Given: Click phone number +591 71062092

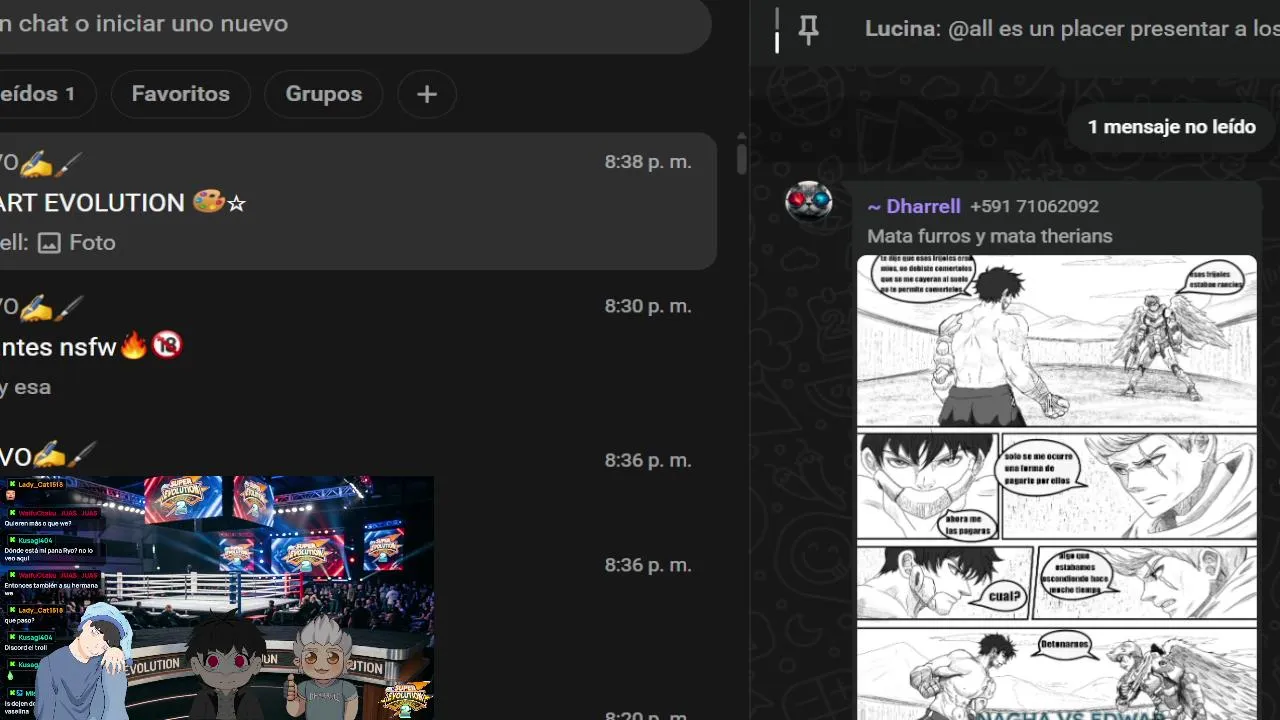Looking at the screenshot, I should 1034,206.
